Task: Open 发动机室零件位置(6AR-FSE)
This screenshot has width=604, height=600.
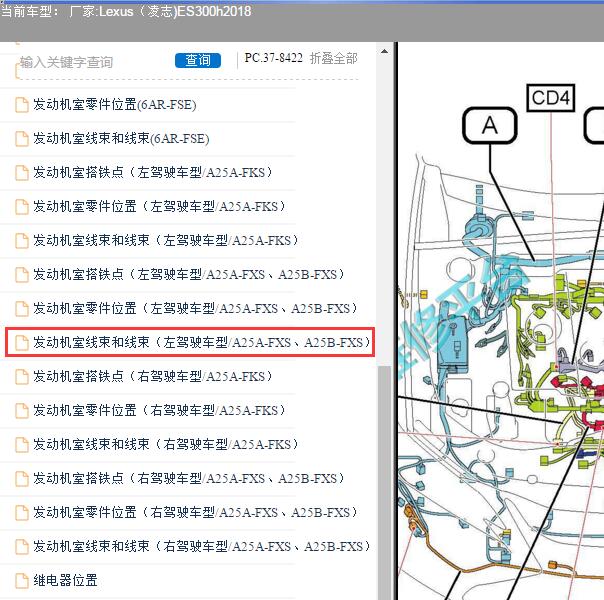Action: (x=115, y=105)
